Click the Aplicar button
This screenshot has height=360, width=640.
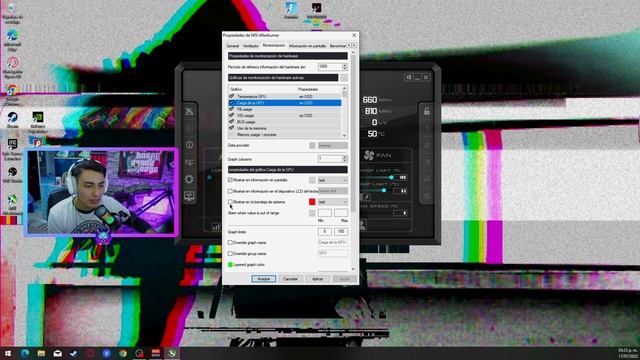317,279
